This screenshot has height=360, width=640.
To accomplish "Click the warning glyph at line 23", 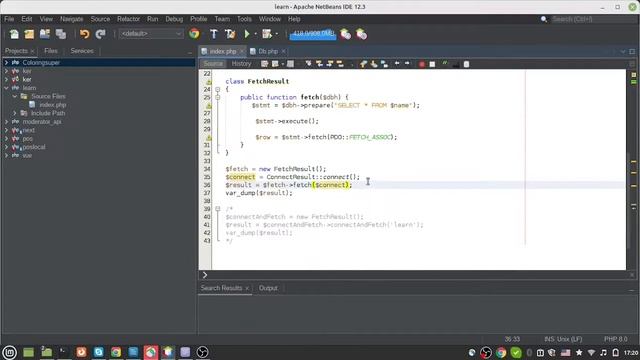I will 209,82.
